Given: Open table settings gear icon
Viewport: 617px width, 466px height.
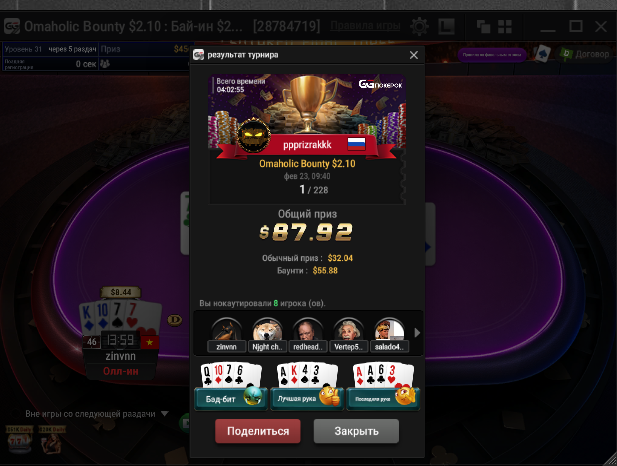Looking at the screenshot, I should [x=419, y=27].
